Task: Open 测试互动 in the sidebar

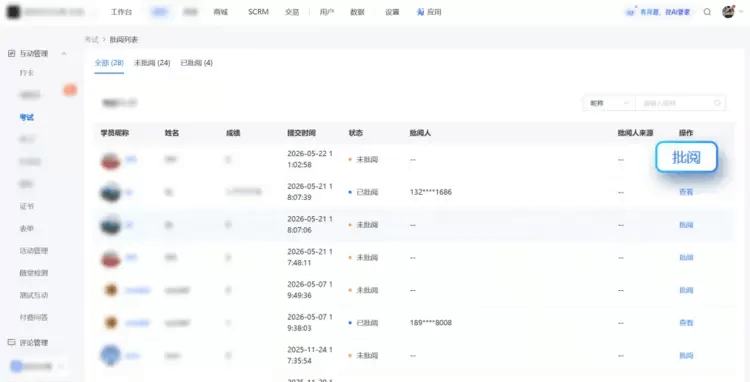Action: pos(34,295)
